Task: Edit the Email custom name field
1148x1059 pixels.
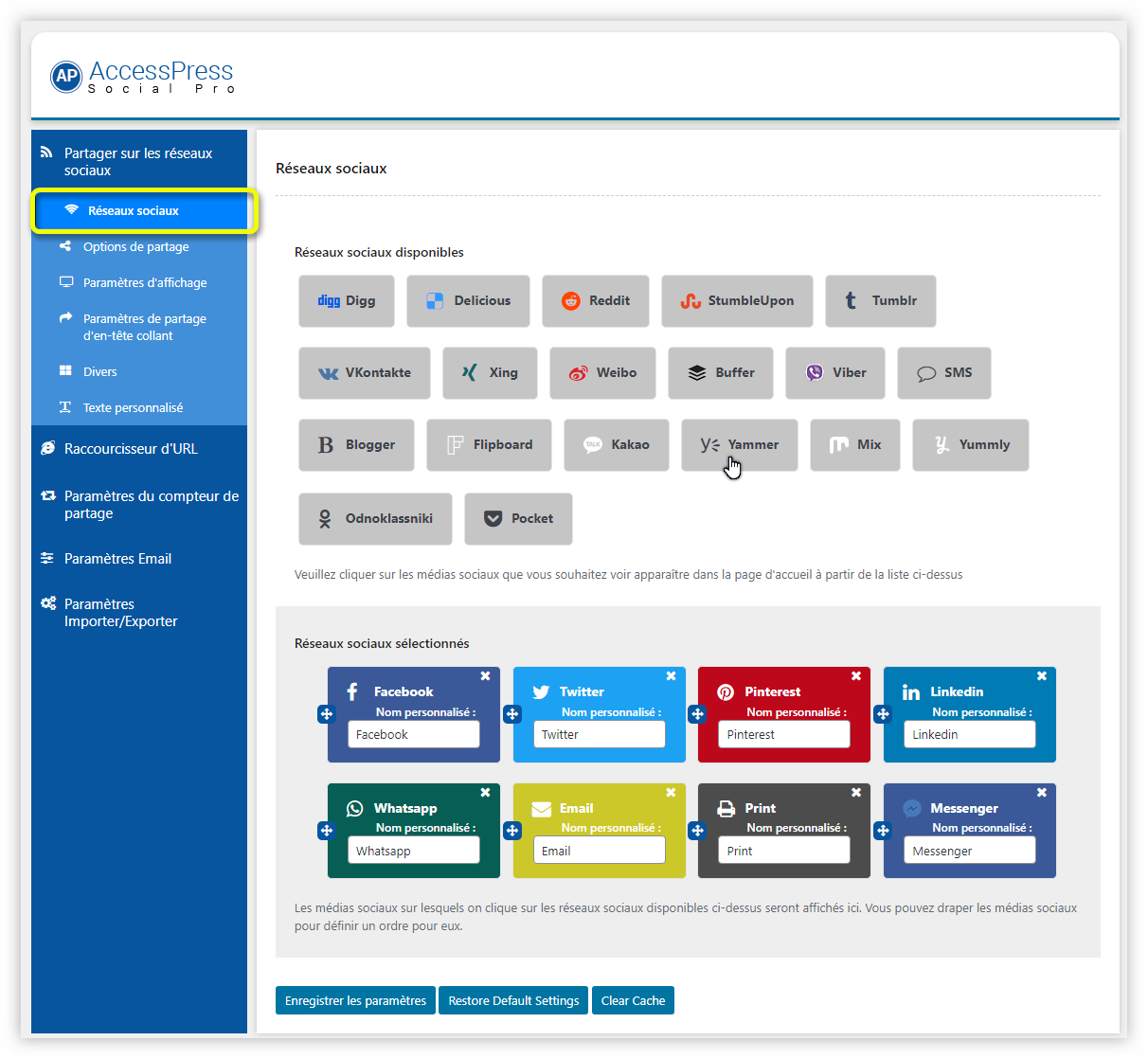Action: 600,851
